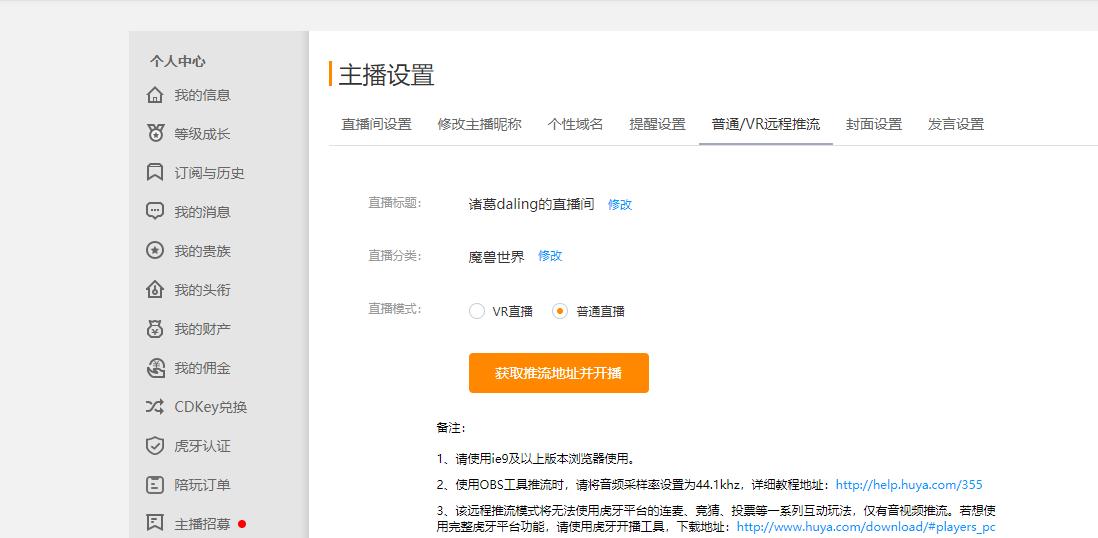Viewport: 1098px width, 538px height.
Task: Open the huya.com/download players_pc link
Action: pos(866,527)
